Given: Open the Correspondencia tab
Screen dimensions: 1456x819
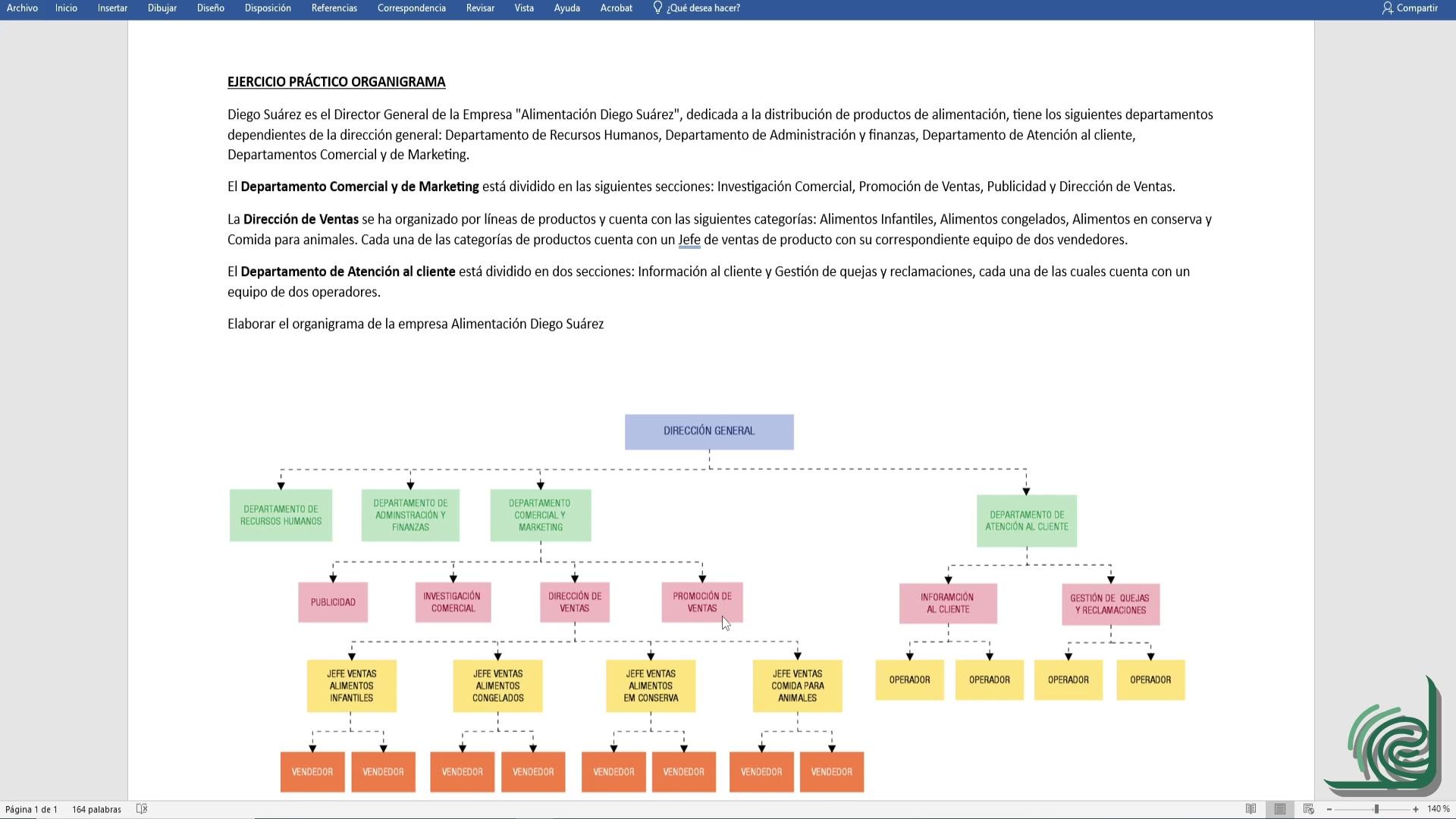Looking at the screenshot, I should [x=411, y=8].
